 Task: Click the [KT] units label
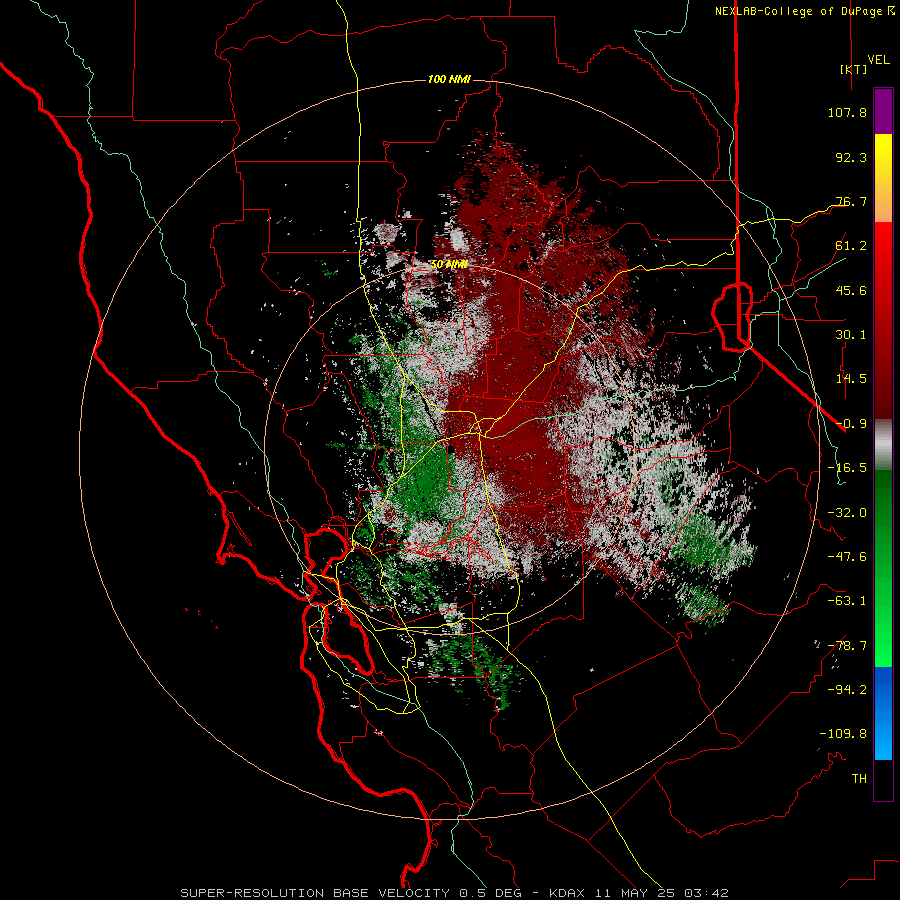click(854, 69)
